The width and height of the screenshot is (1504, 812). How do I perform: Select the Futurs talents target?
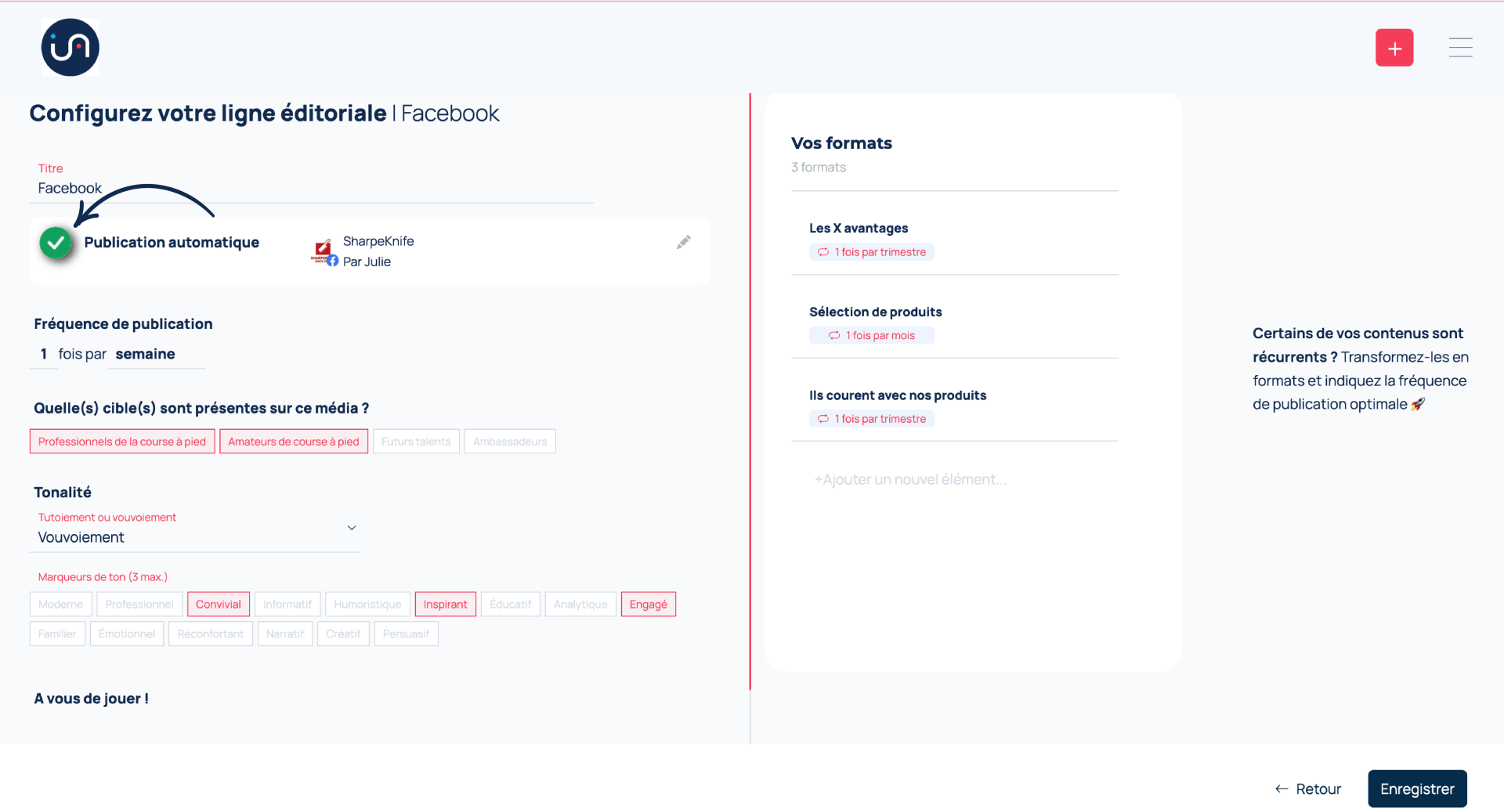tap(416, 442)
